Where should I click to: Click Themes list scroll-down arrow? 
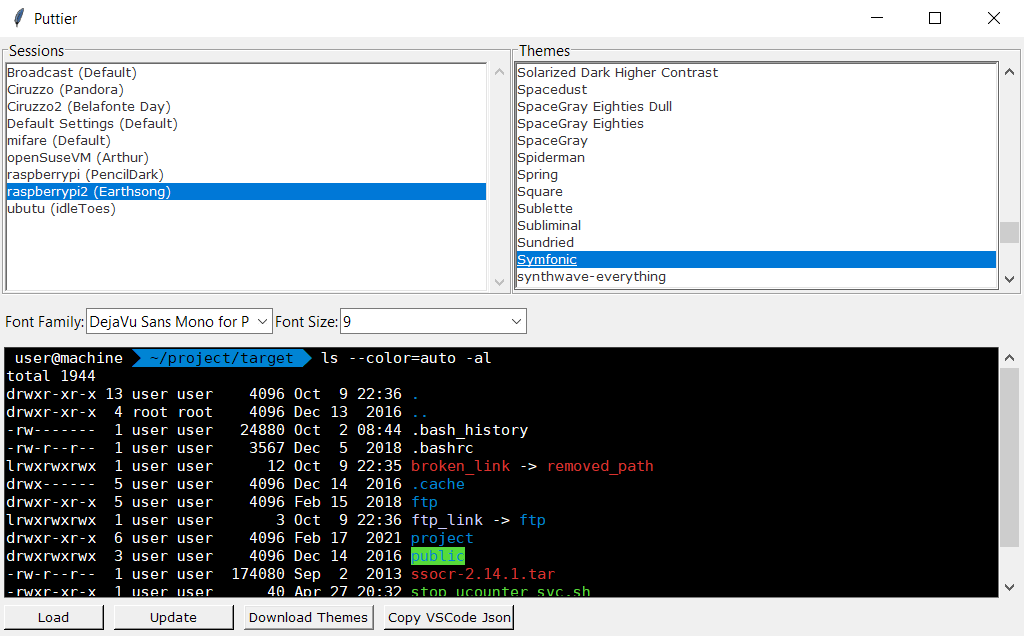pyautogui.click(x=1009, y=279)
